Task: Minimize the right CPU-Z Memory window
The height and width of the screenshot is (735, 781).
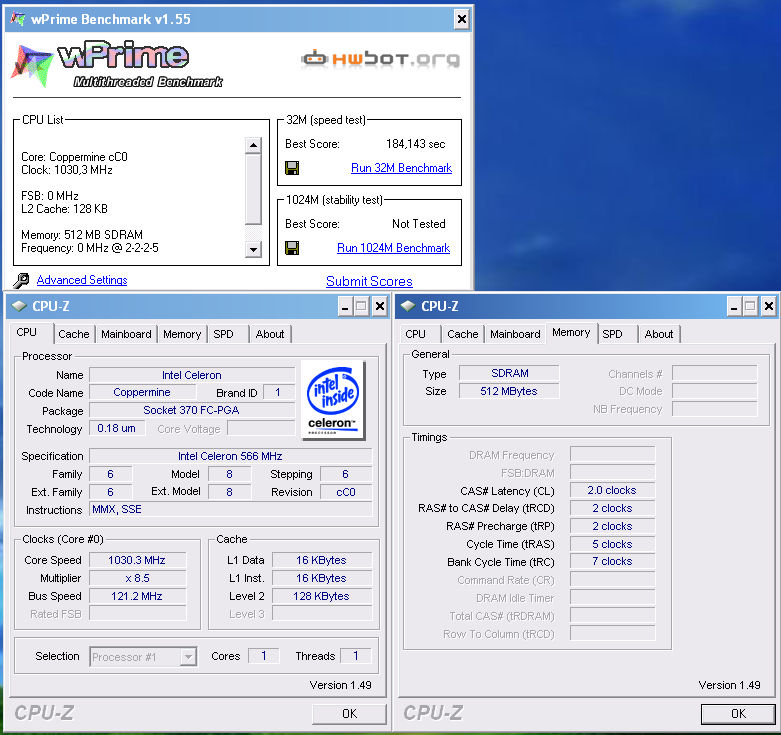Action: [x=734, y=306]
